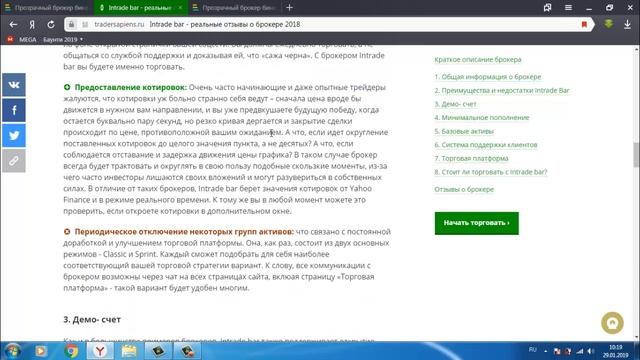Open bookmarks panel icon in title bar
The image size is (640, 360).
tap(547, 7)
